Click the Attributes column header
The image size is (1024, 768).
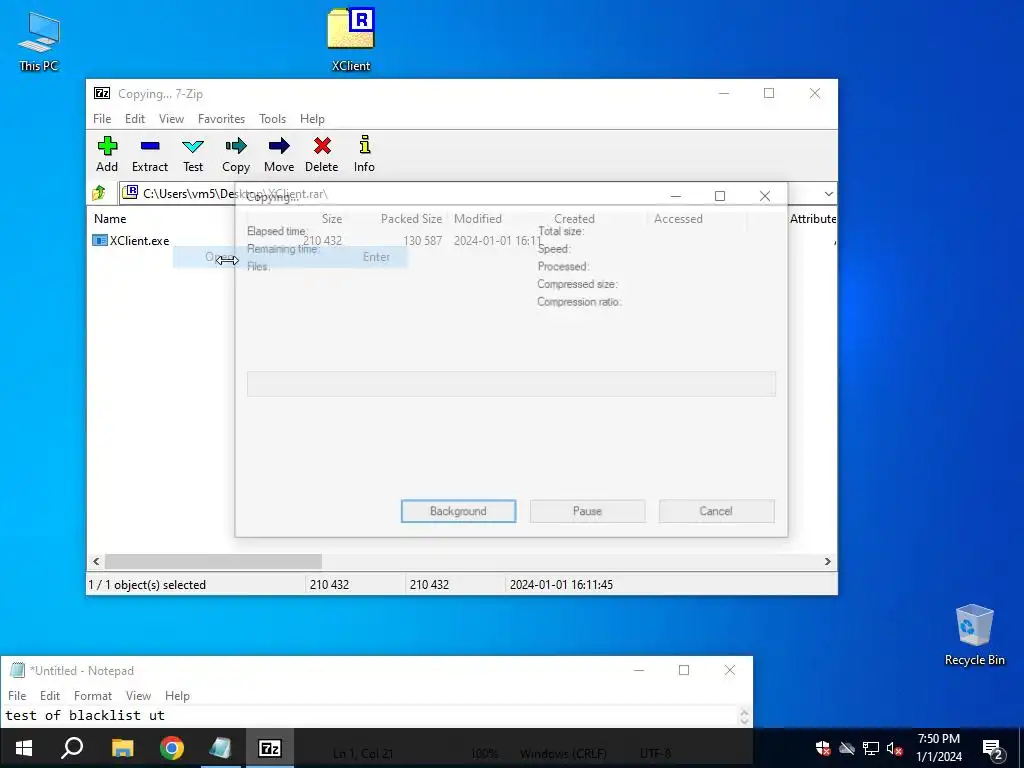[812, 219]
